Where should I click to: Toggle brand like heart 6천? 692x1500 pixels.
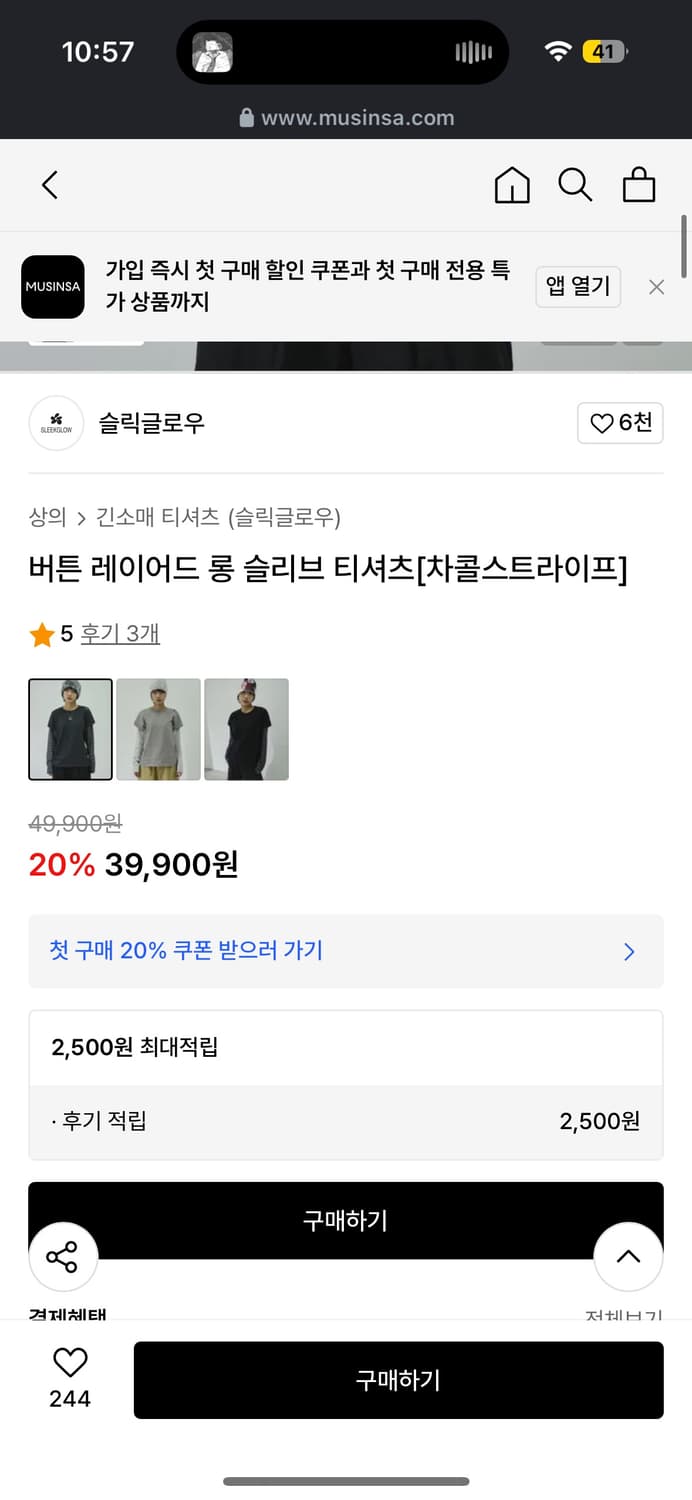pyautogui.click(x=620, y=423)
